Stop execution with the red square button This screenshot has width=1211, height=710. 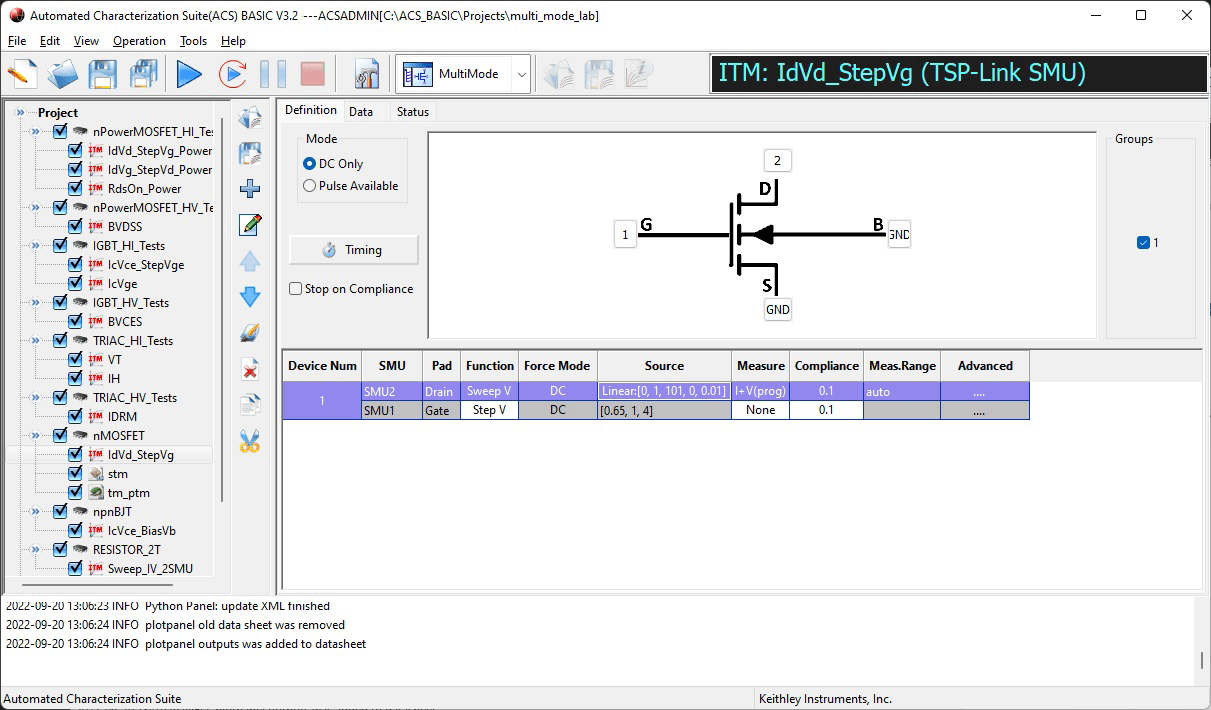pyautogui.click(x=313, y=74)
